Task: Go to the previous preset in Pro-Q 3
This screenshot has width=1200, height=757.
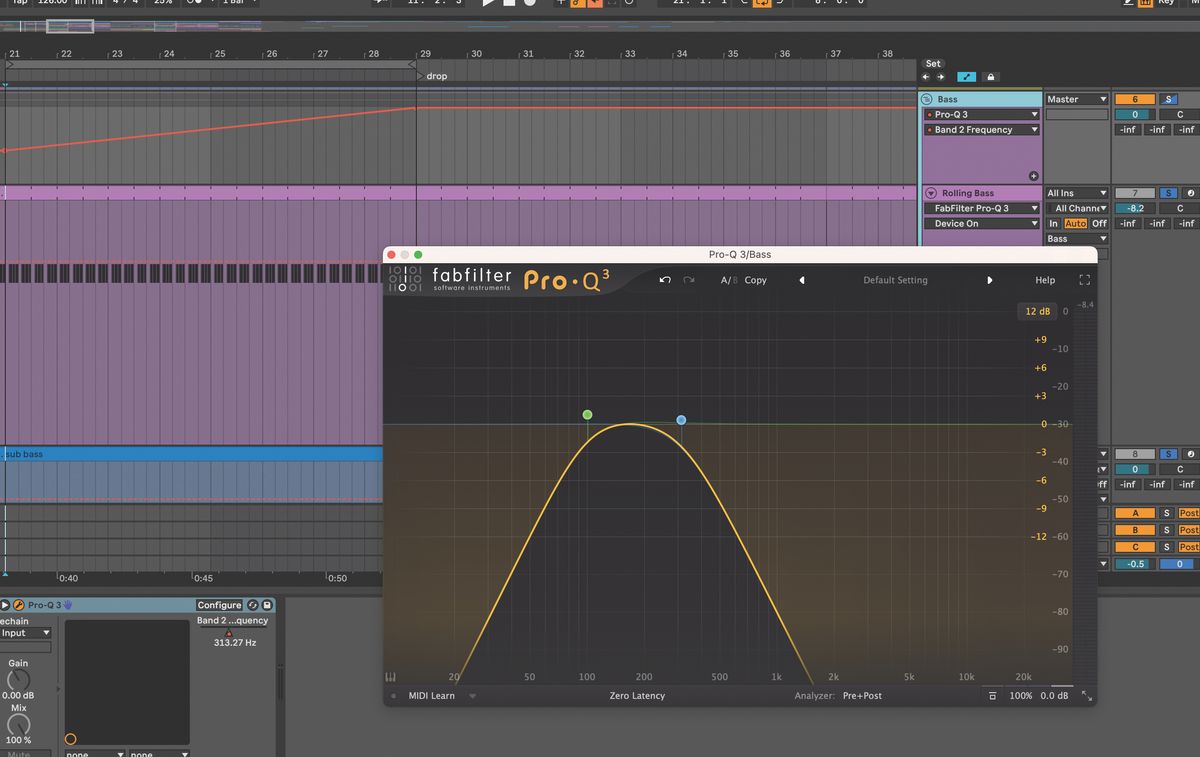Action: 802,280
